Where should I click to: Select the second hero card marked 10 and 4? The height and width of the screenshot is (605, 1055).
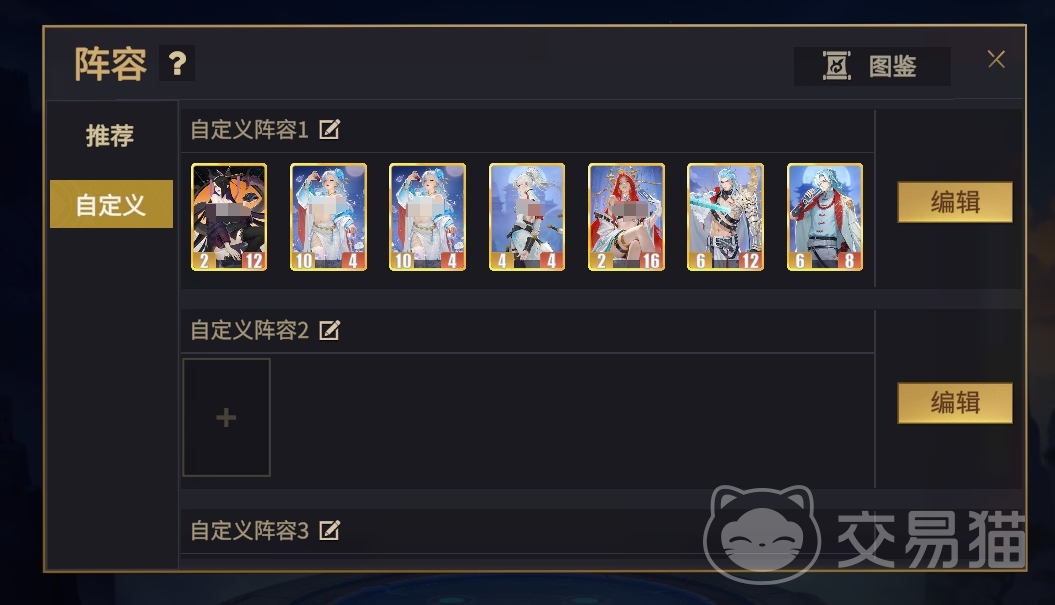pyautogui.click(x=427, y=217)
